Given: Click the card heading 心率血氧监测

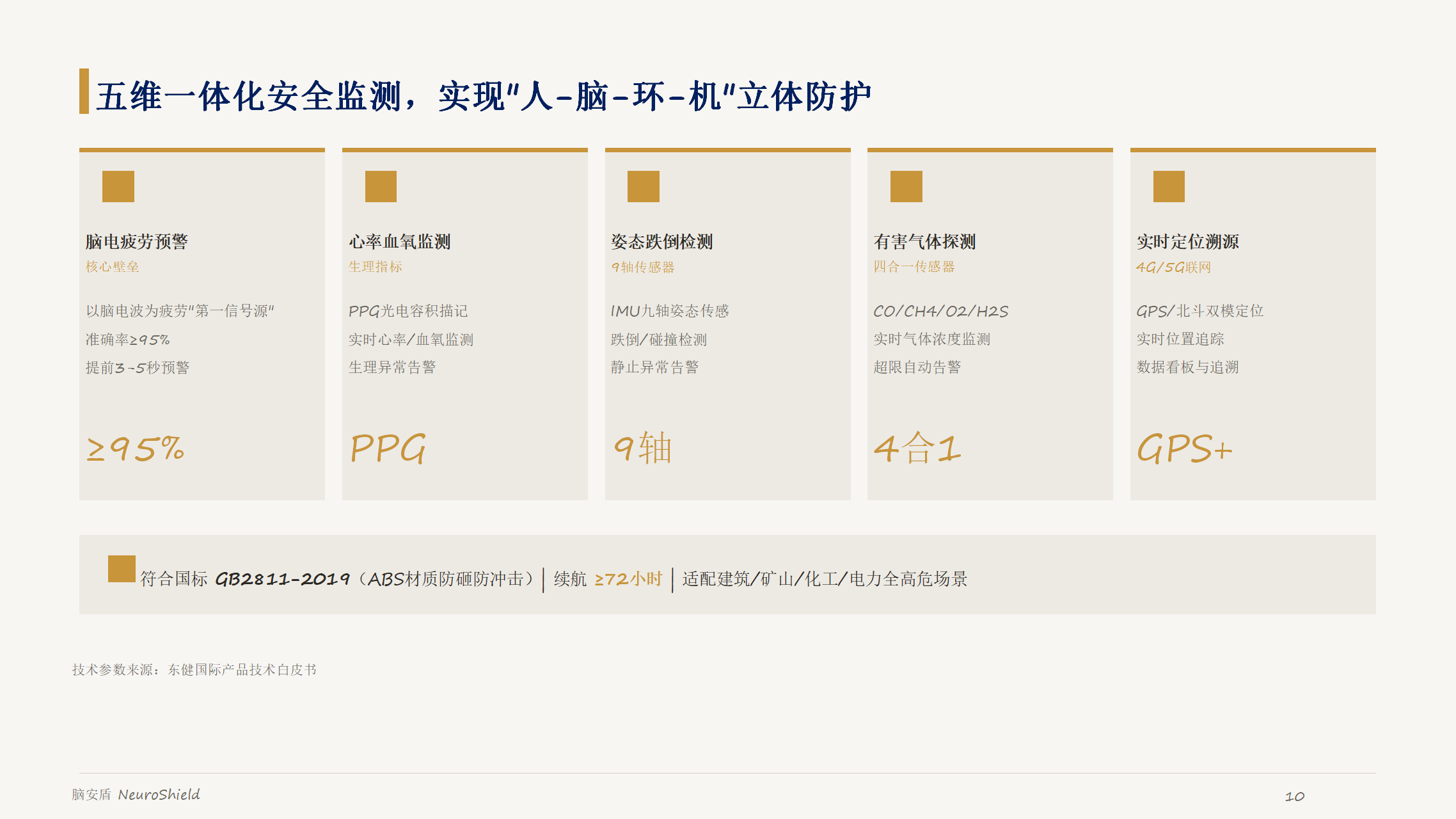Looking at the screenshot, I should [400, 241].
